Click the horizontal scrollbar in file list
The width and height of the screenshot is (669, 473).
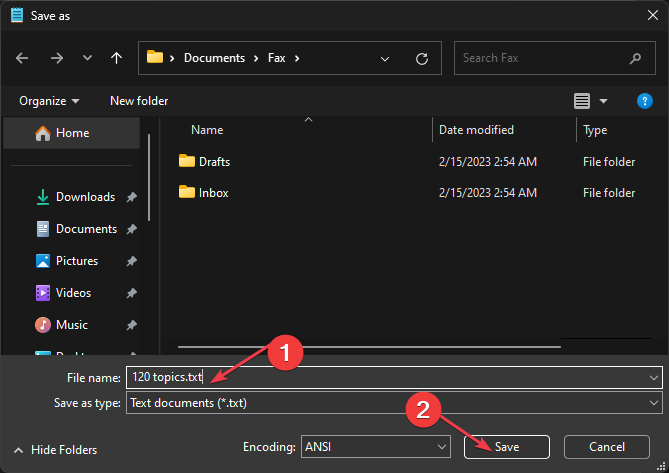click(369, 347)
